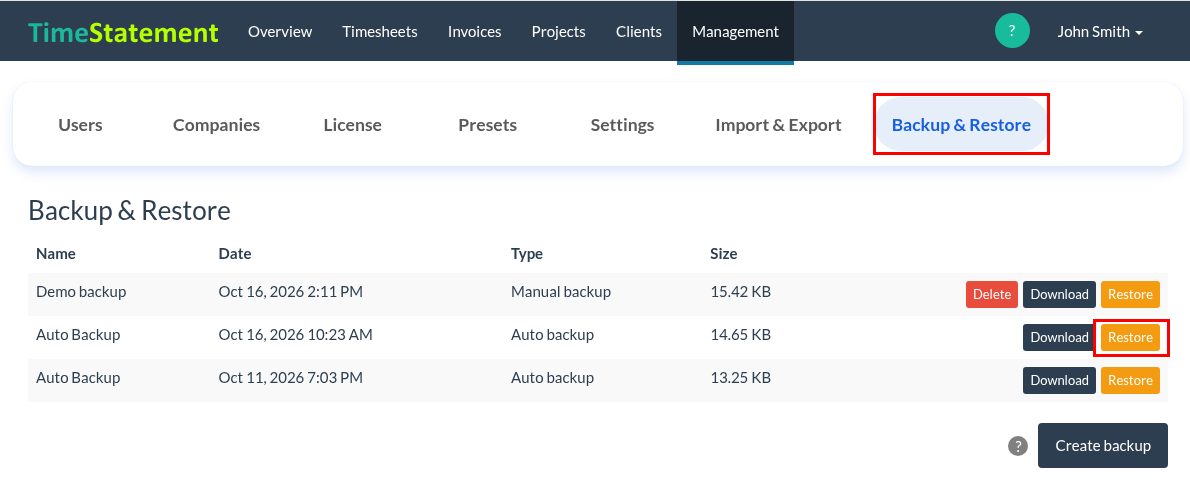Click the 'Backup & Restore' page heading
The width and height of the screenshot is (1190, 484).
click(x=129, y=210)
